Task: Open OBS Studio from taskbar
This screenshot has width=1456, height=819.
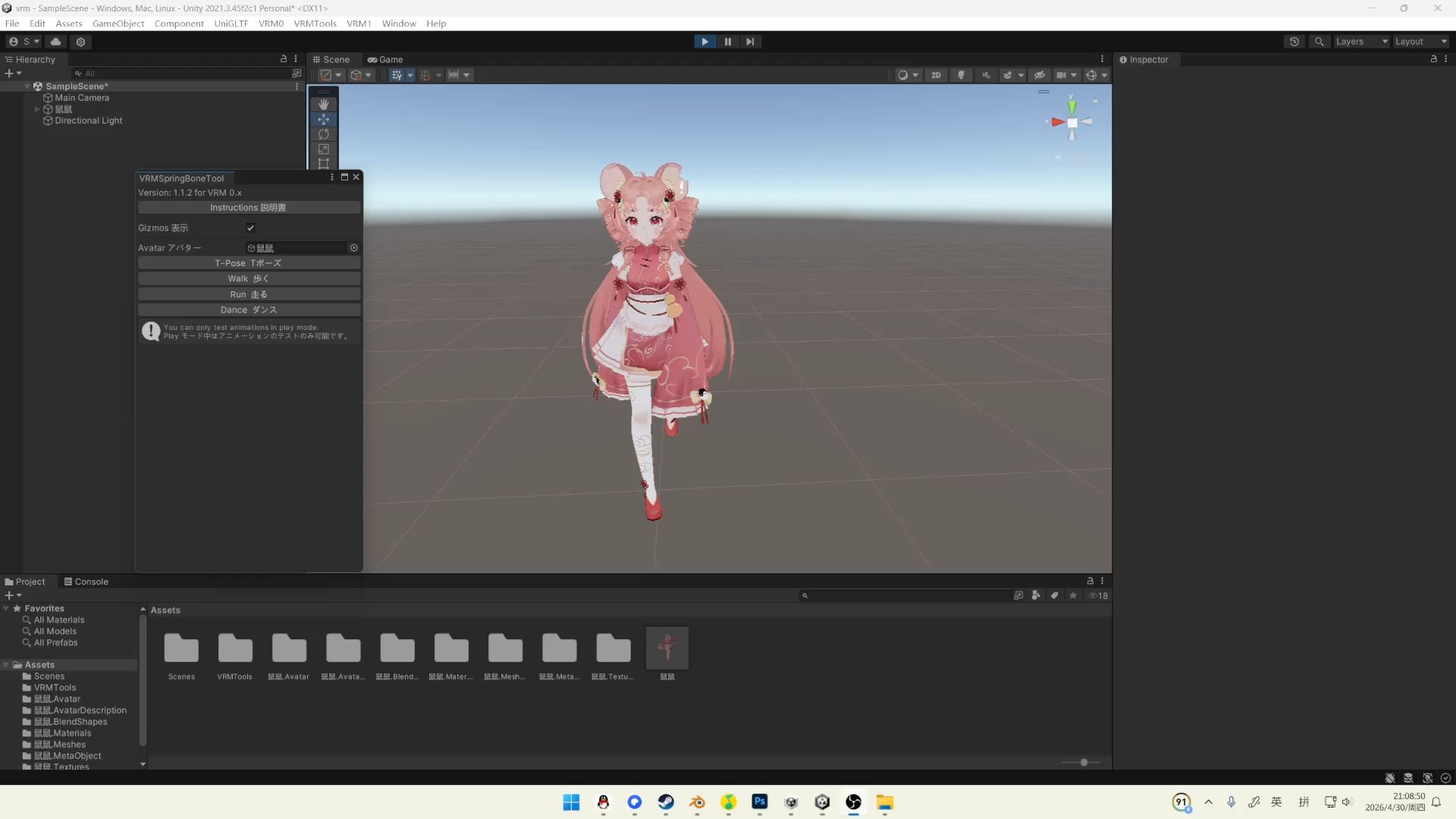Action: pyautogui.click(x=854, y=802)
